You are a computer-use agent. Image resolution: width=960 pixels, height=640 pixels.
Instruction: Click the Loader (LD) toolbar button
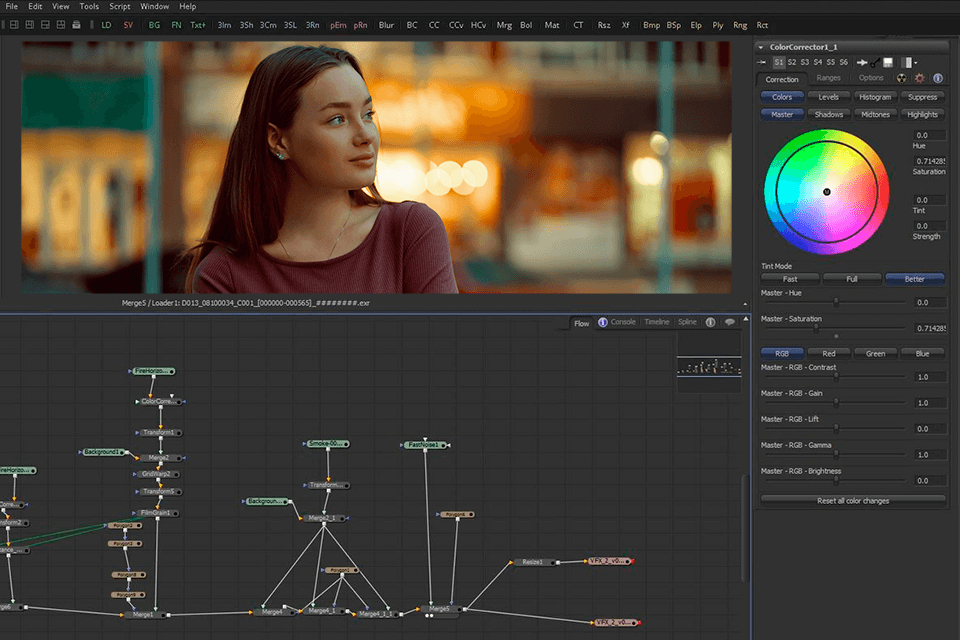pos(107,24)
